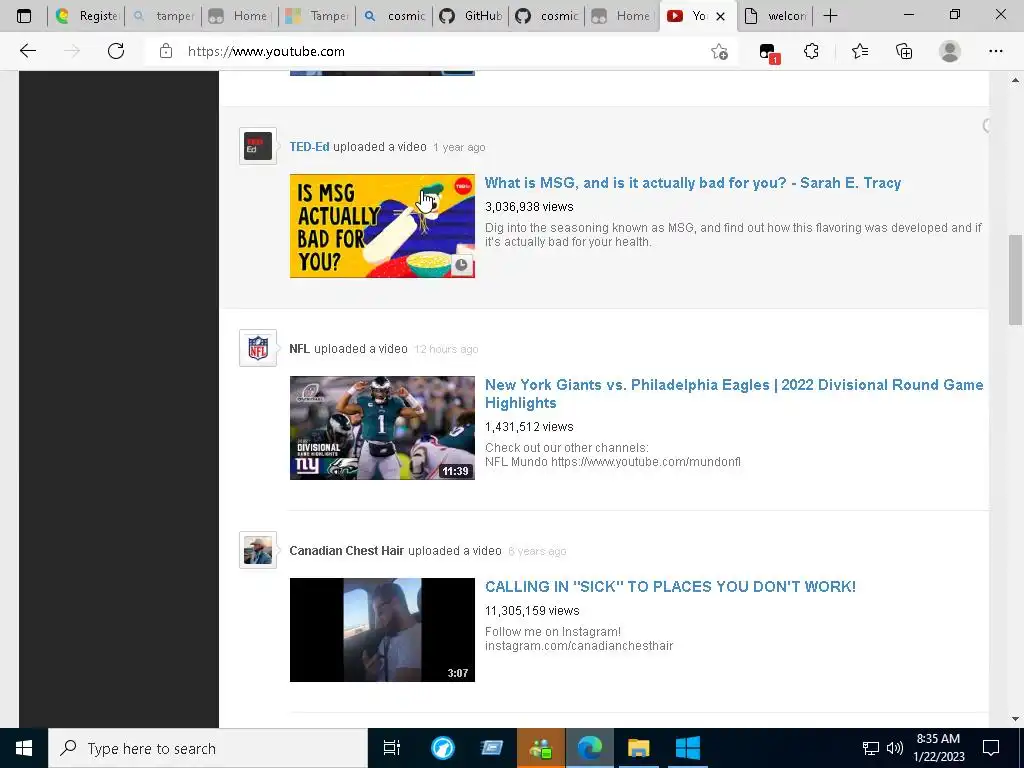Click '3,036,938 views' text
This screenshot has height=768, width=1024.
coord(529,207)
